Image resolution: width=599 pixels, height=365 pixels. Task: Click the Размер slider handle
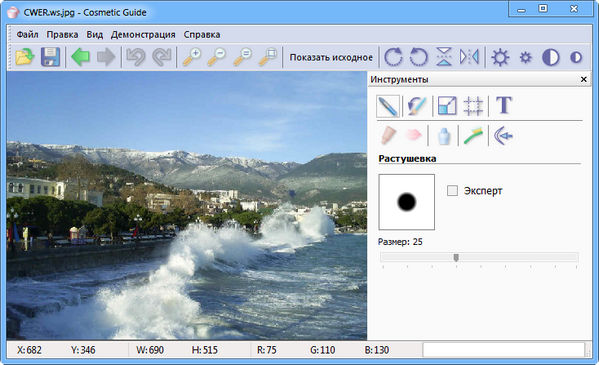(x=456, y=258)
